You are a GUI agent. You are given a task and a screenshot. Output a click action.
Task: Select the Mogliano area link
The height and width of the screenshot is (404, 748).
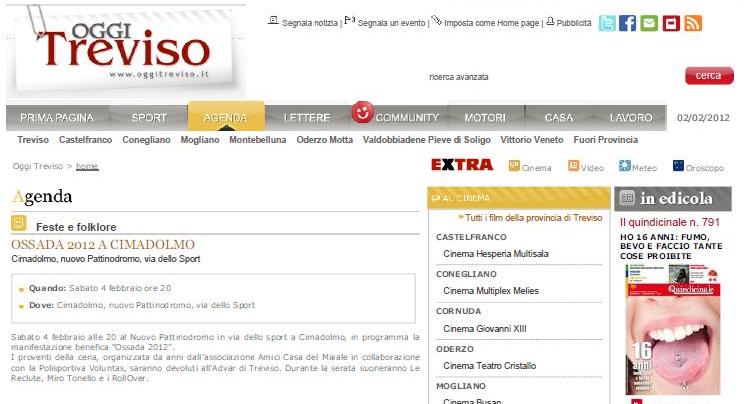click(x=200, y=140)
